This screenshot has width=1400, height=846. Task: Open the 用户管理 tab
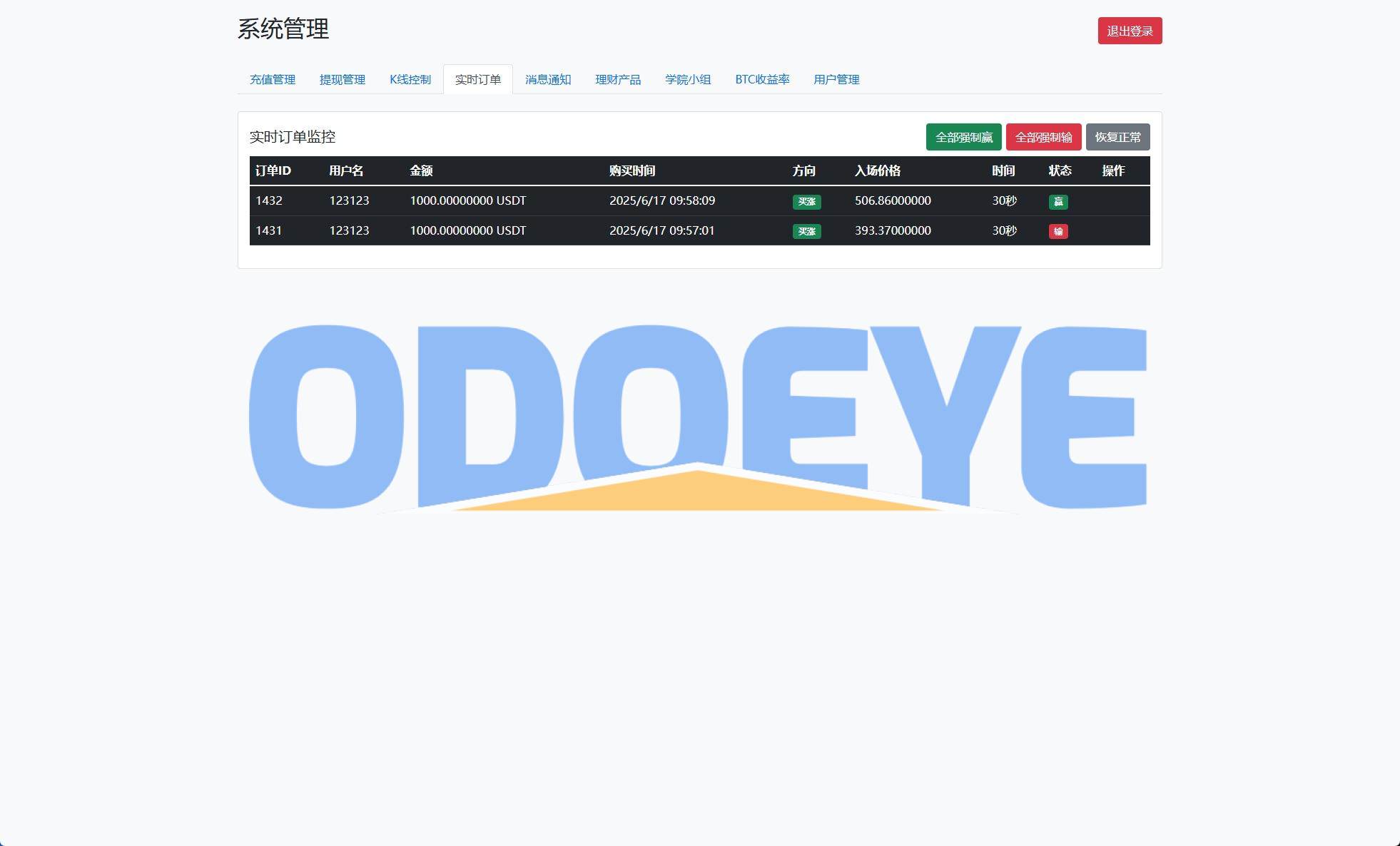(836, 80)
